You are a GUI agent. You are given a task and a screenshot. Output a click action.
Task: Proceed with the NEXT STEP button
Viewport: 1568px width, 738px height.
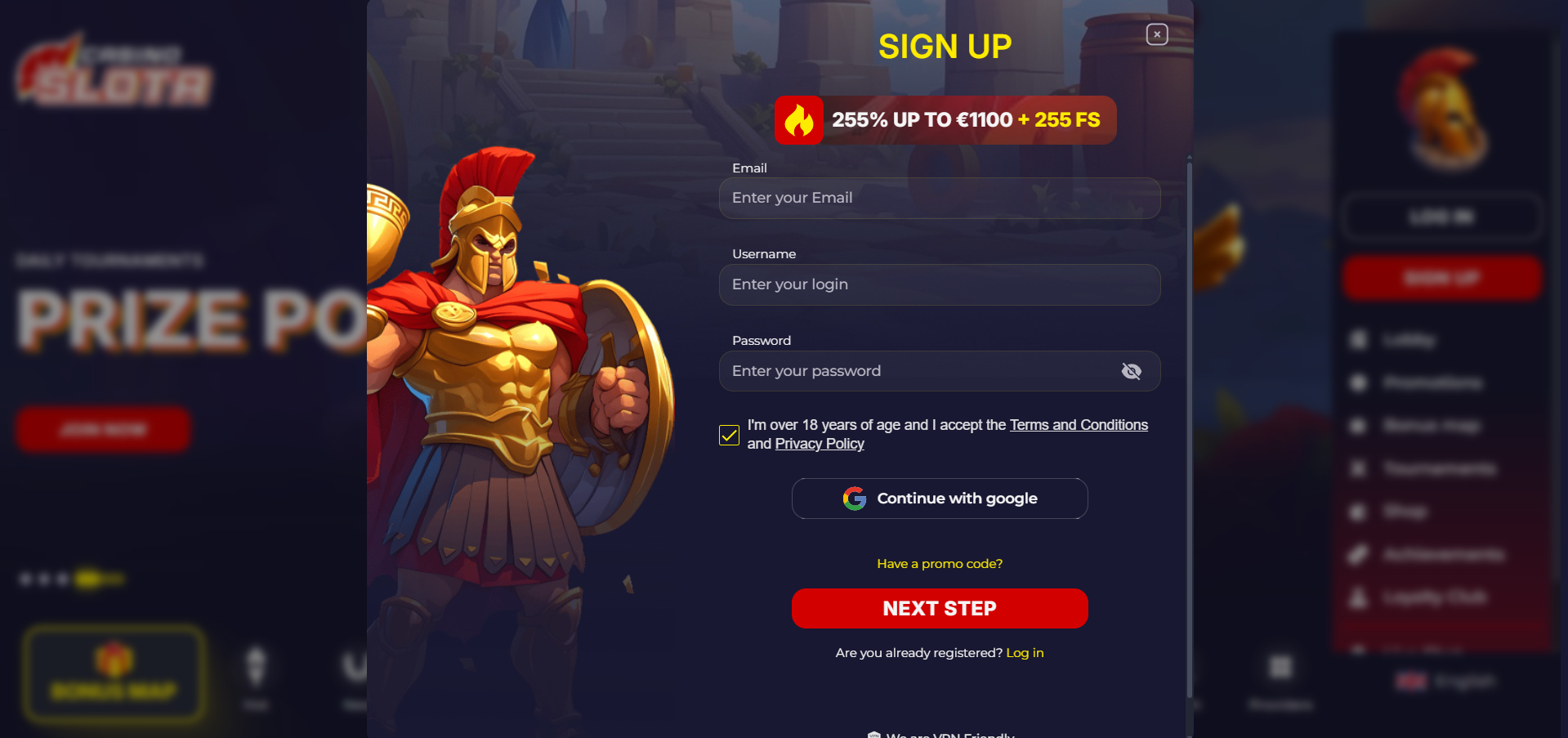[x=940, y=609]
